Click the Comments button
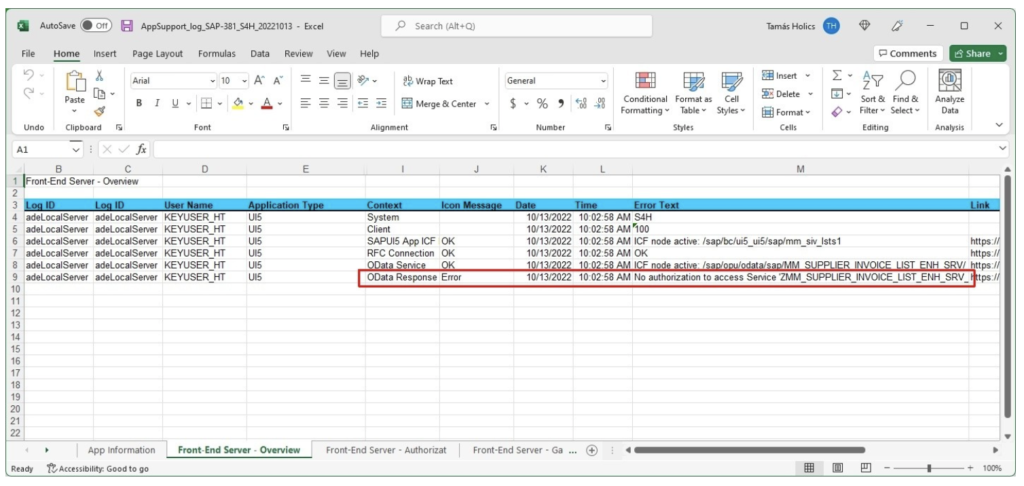The width and height of the screenshot is (1024, 486). tap(908, 54)
